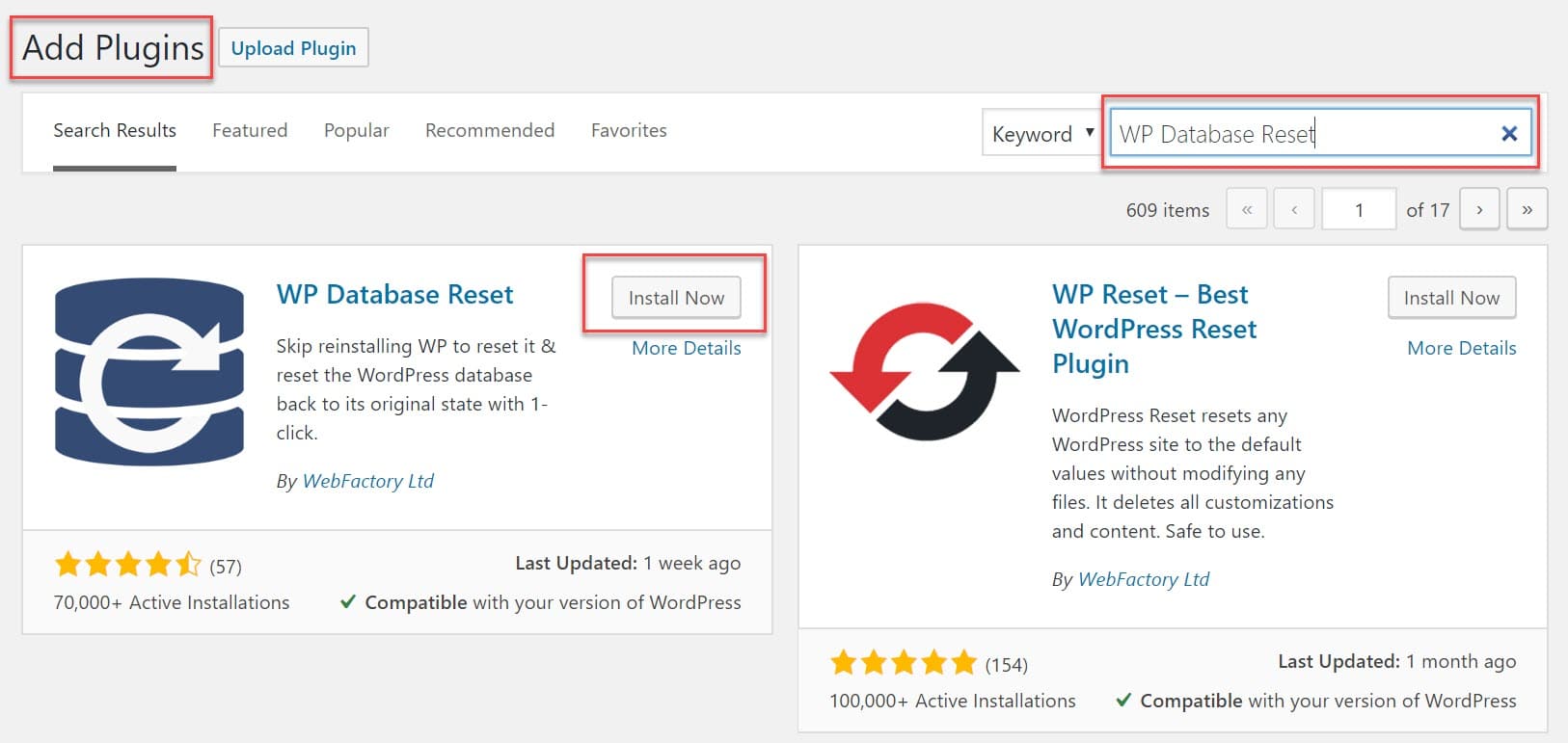1568x743 pixels.
Task: Open the Featured tab
Action: coord(250,130)
